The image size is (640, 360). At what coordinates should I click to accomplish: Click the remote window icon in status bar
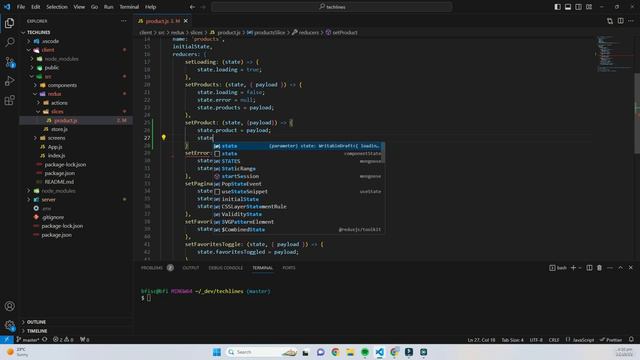tap(7, 340)
